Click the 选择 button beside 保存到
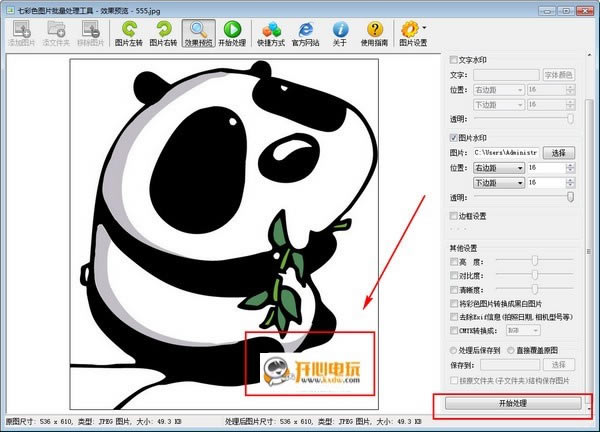The height and width of the screenshot is (432, 600). point(559,365)
